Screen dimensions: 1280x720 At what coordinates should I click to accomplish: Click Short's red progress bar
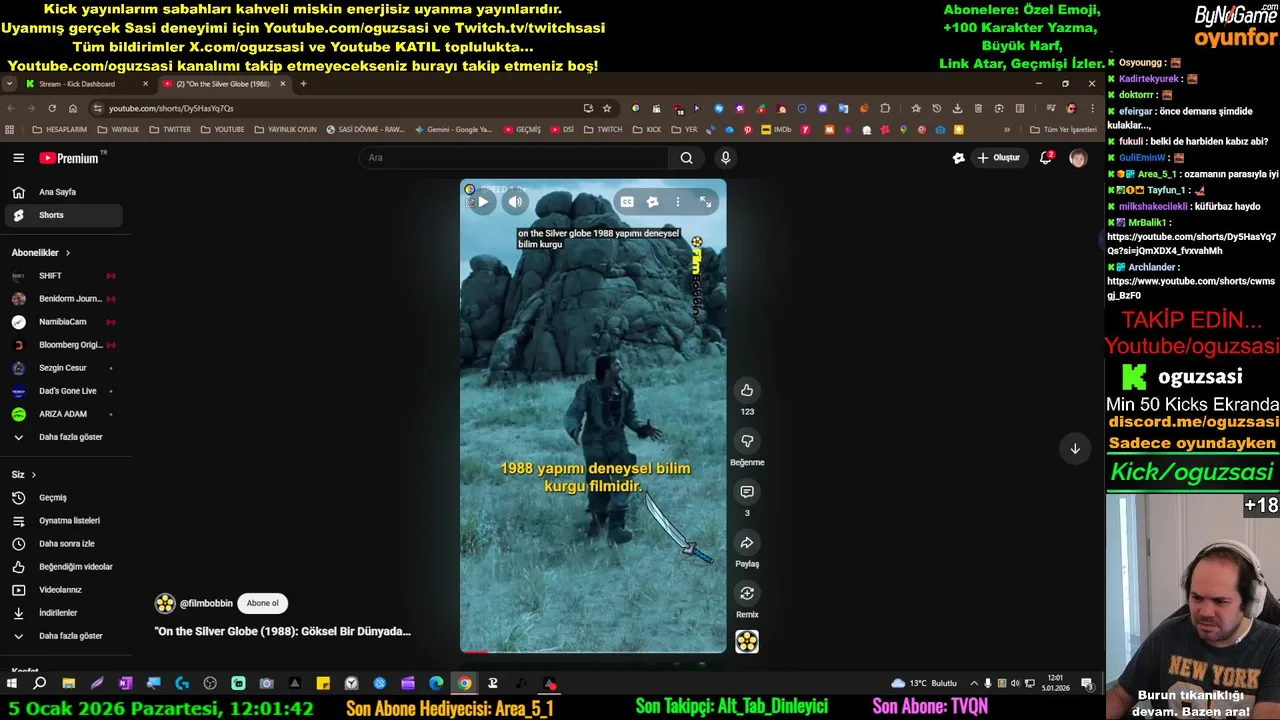tap(475, 651)
